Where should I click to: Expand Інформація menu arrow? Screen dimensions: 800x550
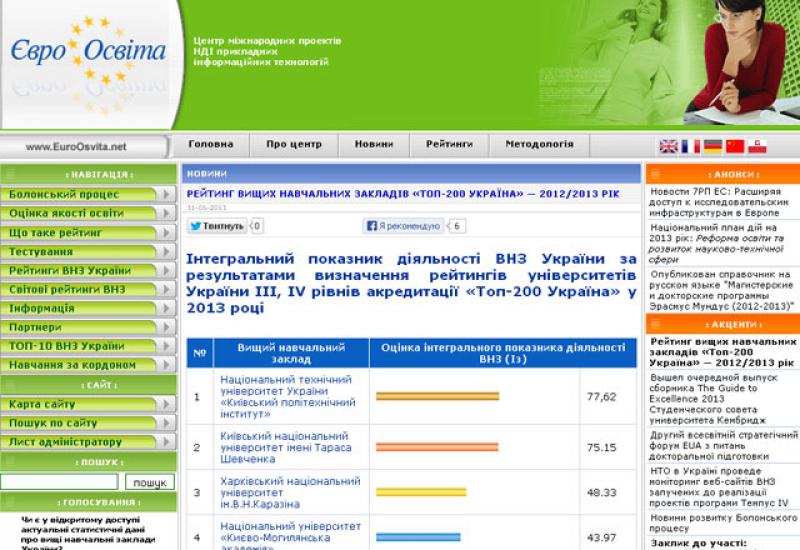click(166, 308)
